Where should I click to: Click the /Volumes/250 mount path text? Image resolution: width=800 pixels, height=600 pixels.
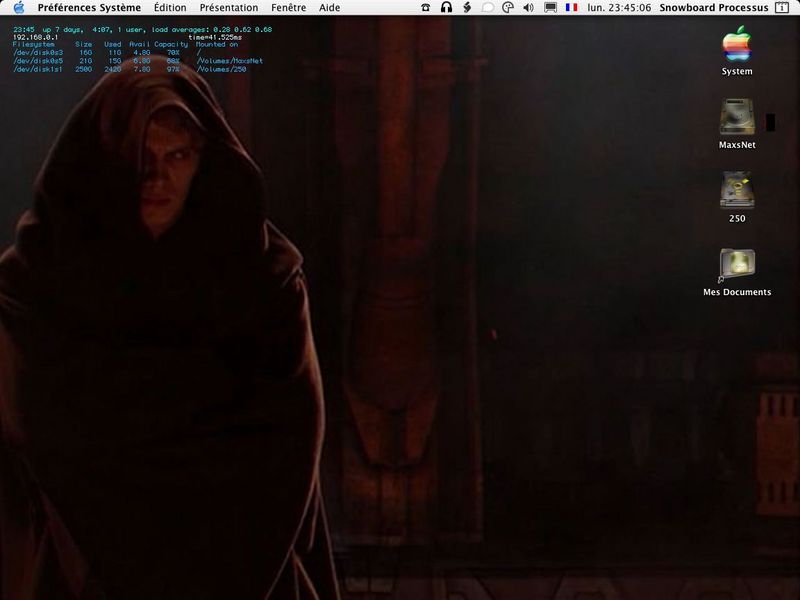(221, 69)
